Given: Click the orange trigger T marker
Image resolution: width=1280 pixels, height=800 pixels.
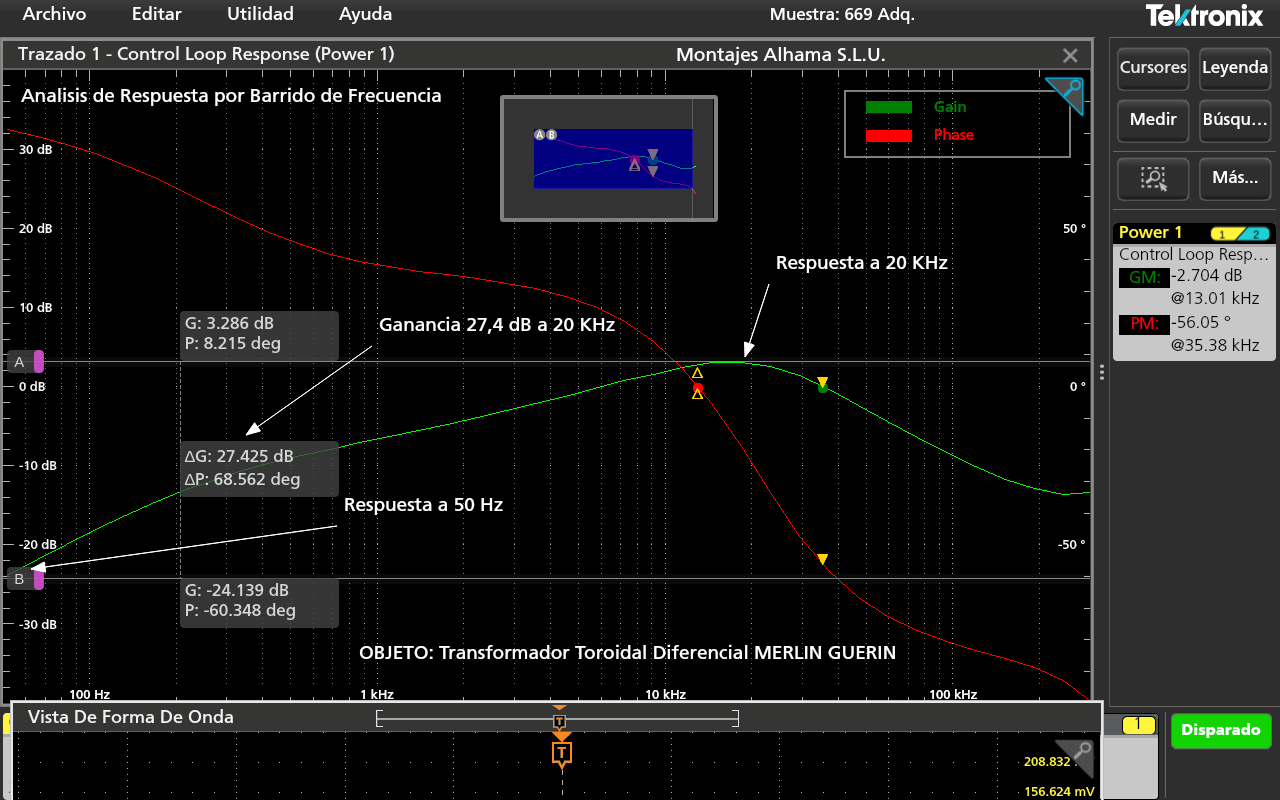Looking at the screenshot, I should click(561, 752).
